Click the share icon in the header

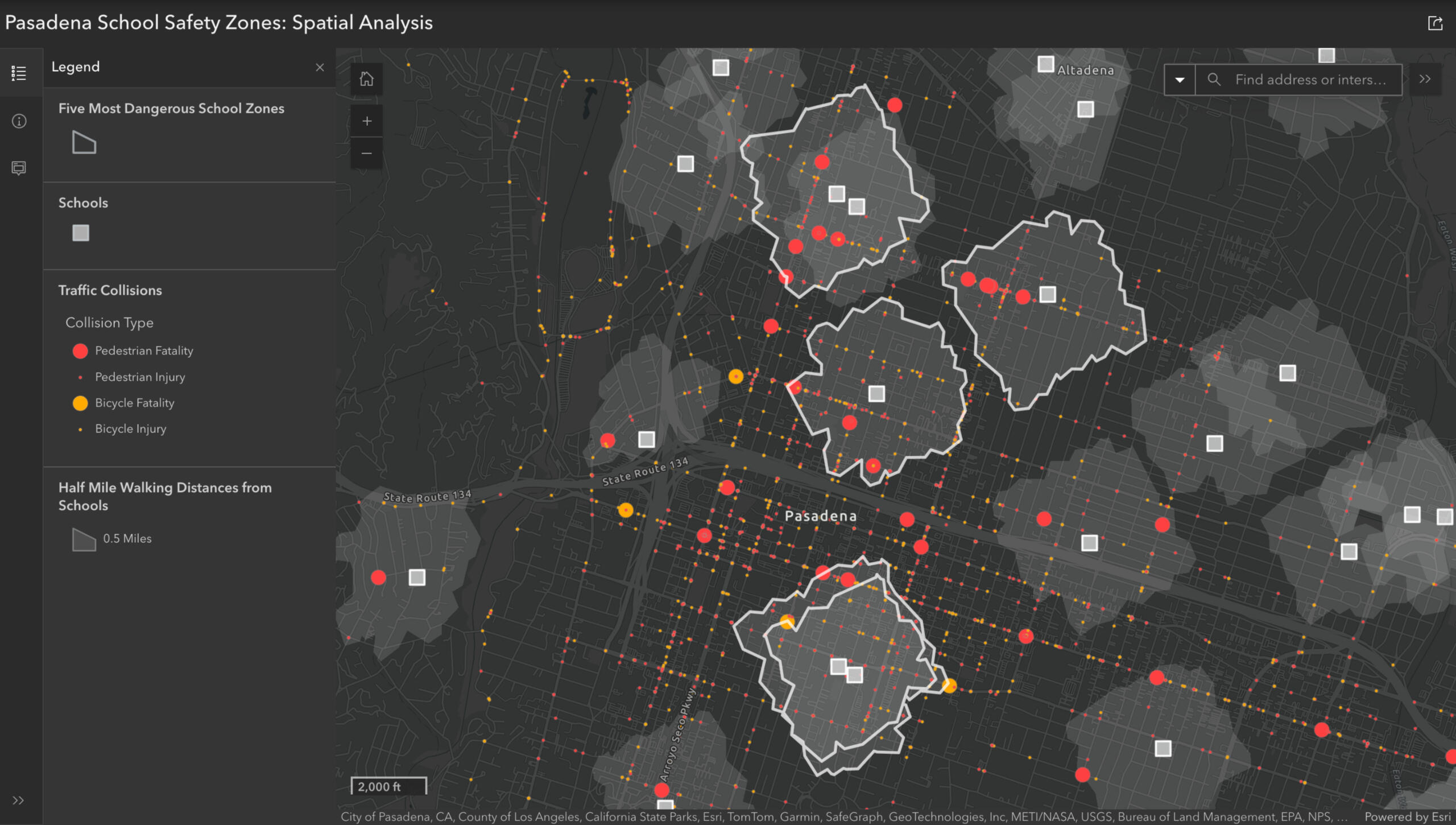tap(1435, 23)
